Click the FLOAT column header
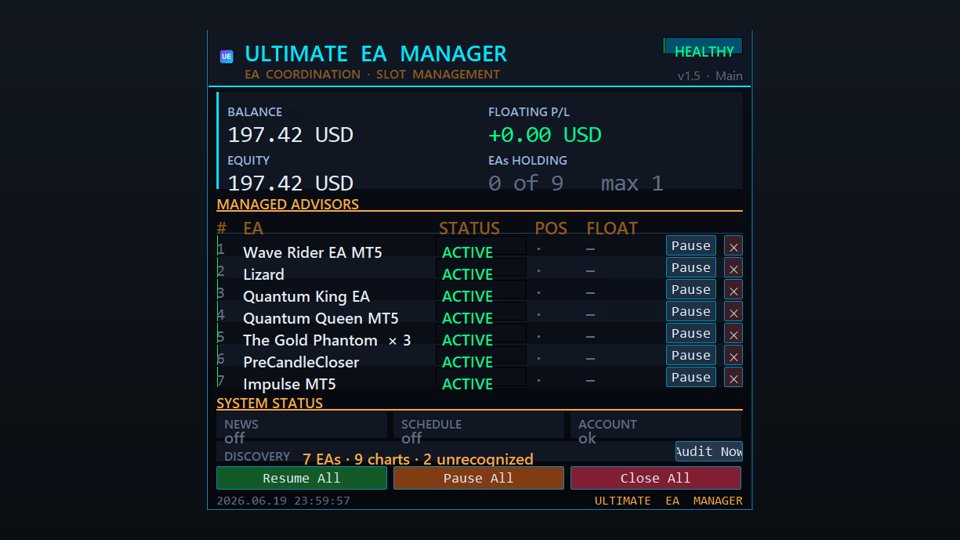Image resolution: width=960 pixels, height=540 pixels. coord(612,228)
